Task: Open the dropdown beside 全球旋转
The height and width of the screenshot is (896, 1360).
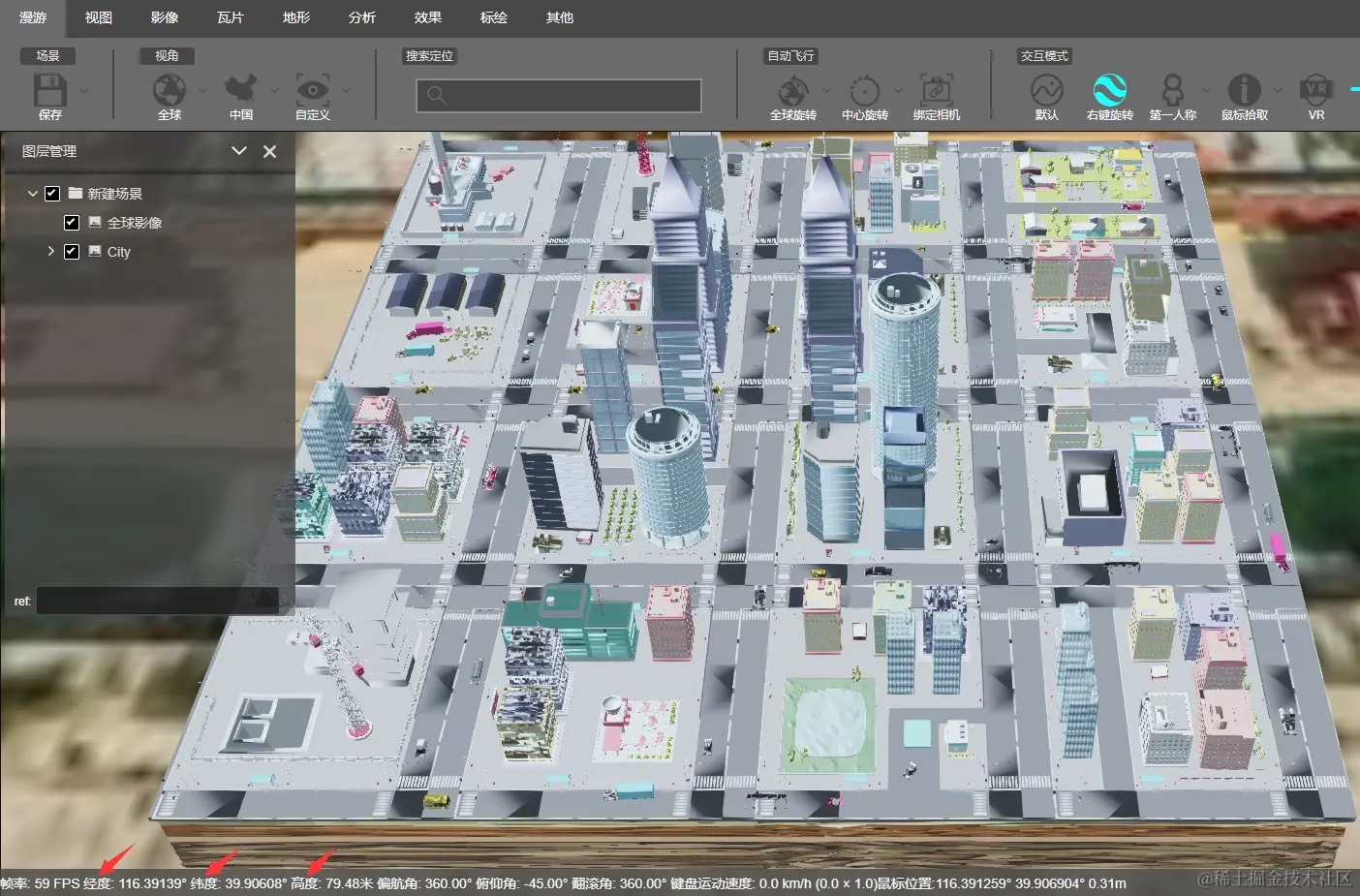Action: point(826,90)
